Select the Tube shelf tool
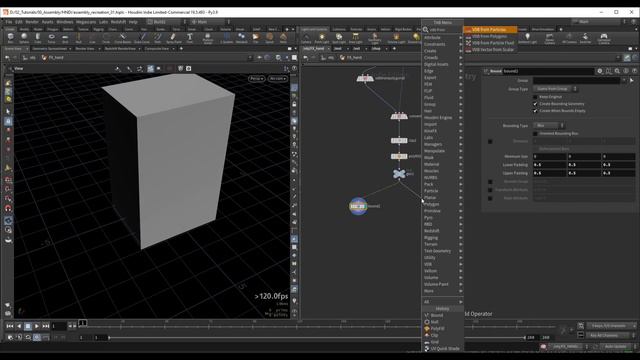Viewport: 640px width, 360px height. pyautogui.click(x=38, y=38)
